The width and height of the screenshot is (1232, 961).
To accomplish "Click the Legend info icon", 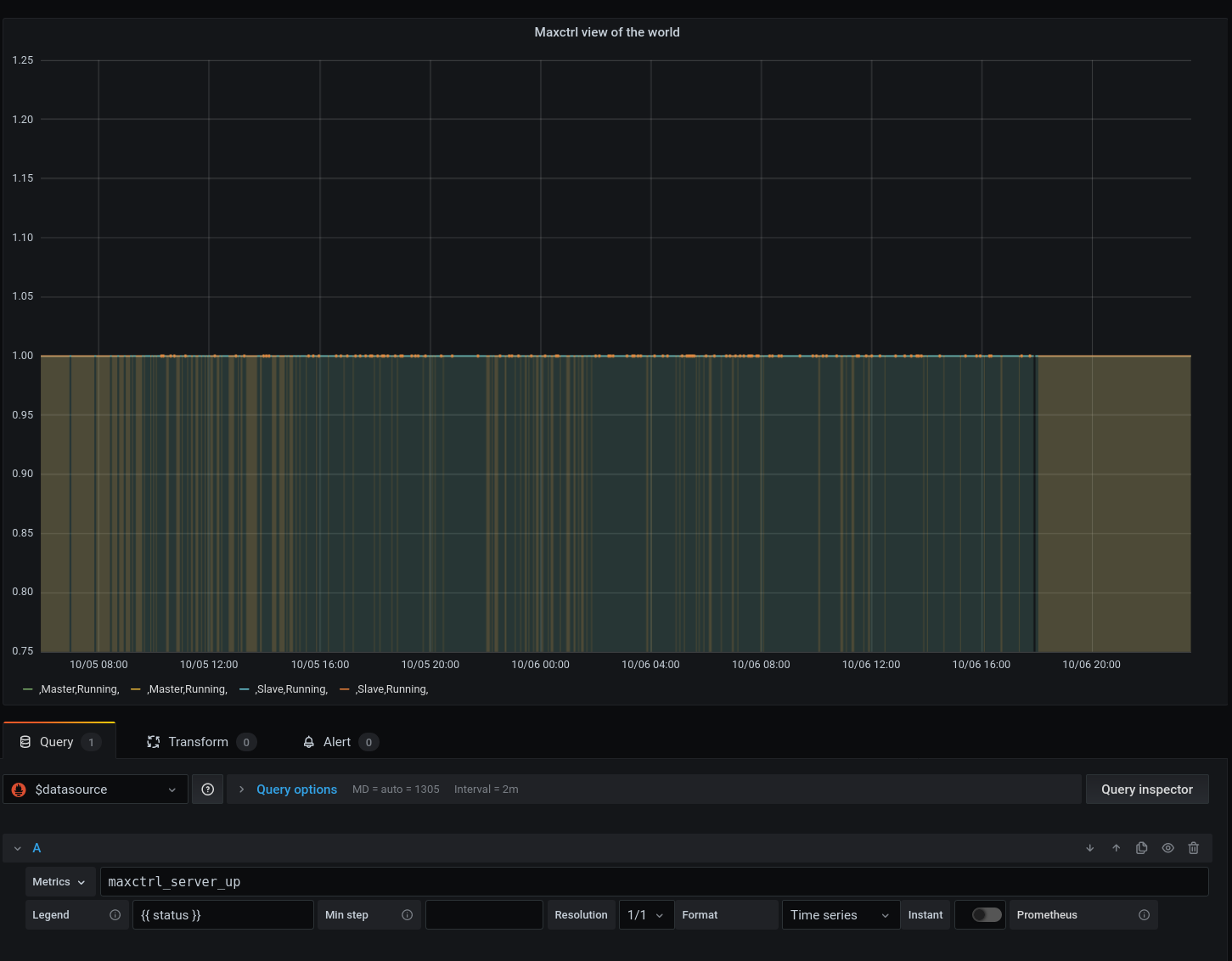I will pyautogui.click(x=115, y=915).
